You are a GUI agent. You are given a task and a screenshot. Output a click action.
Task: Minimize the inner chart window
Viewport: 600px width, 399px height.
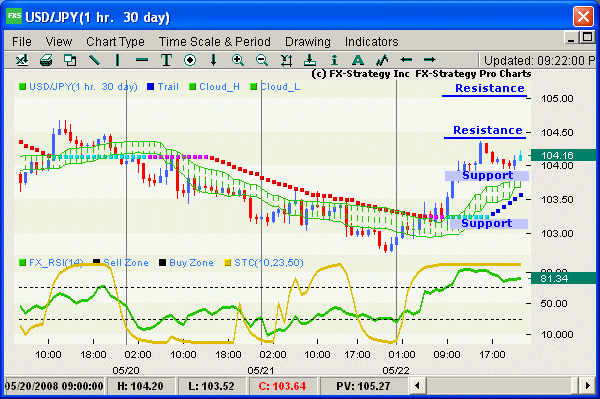[x=571, y=38]
